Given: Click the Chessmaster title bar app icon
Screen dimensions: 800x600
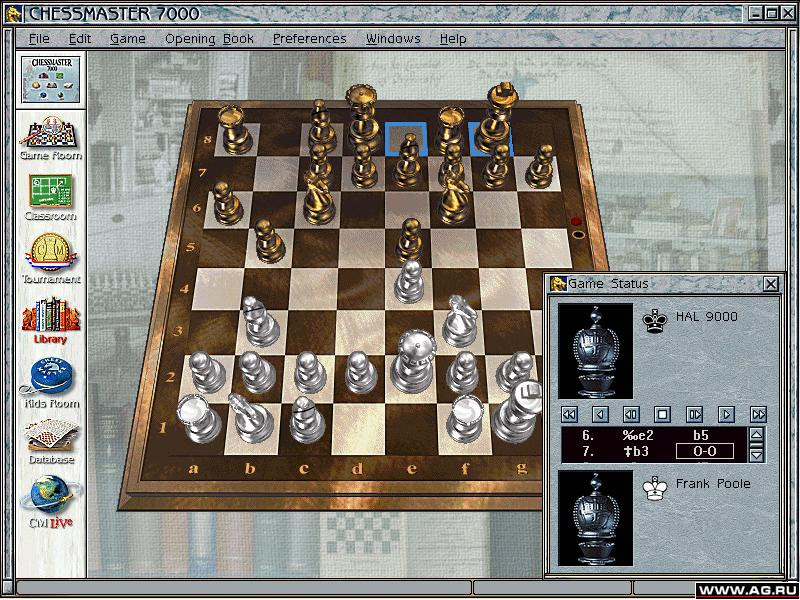Looking at the screenshot, I should click(13, 14).
